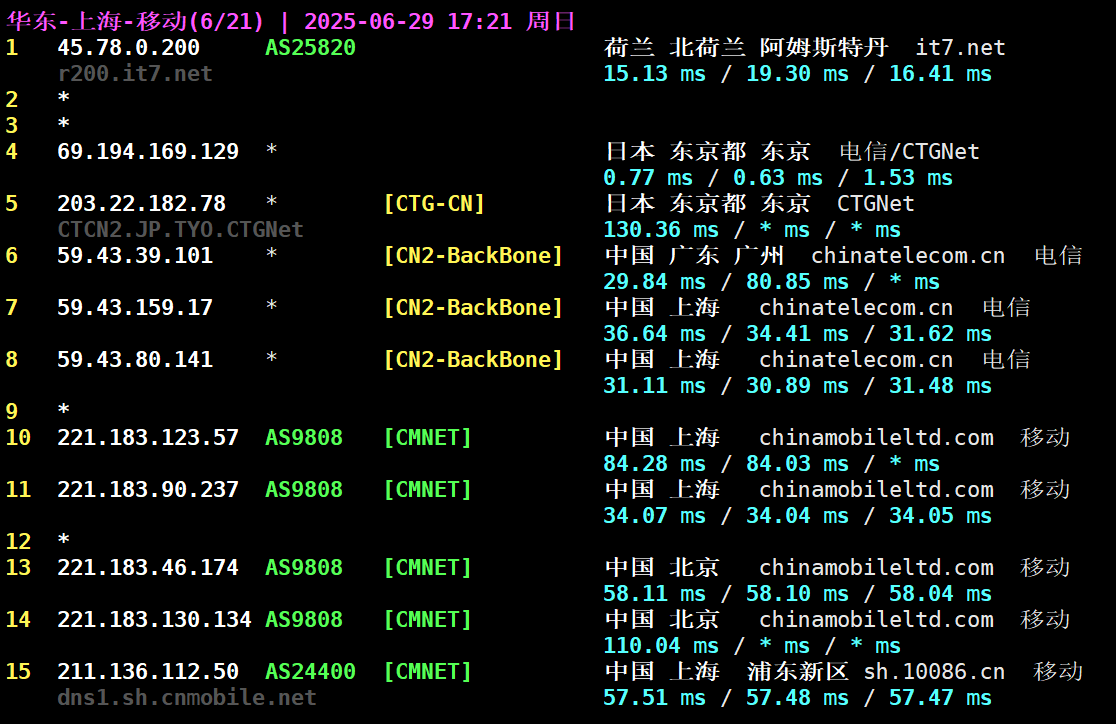Select hostname dns1.sh.cnmobile.net

click(x=186, y=697)
